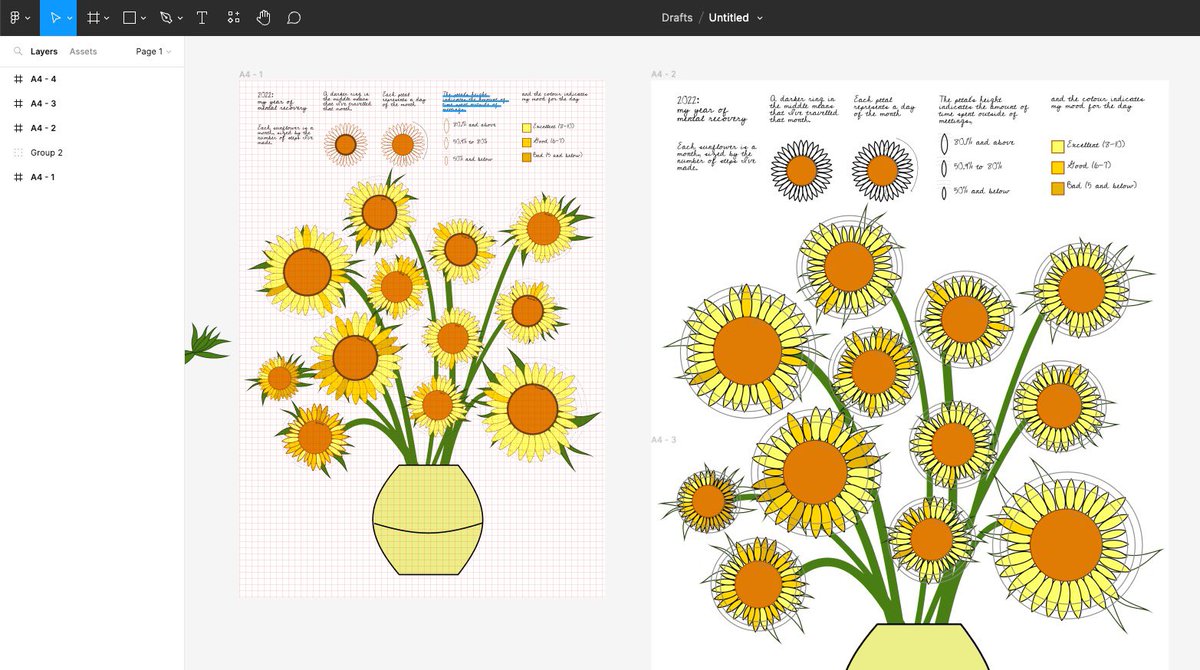Select the Good swatch in A4 - 2
Image resolution: width=1200 pixels, height=670 pixels.
[x=1058, y=166]
